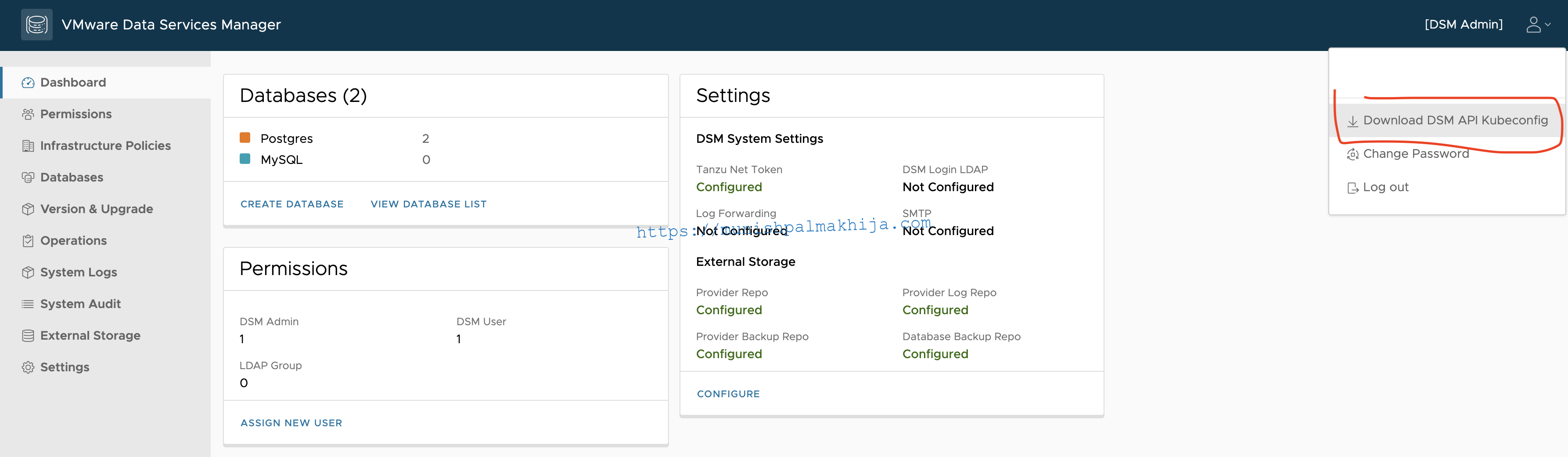Click the DSM System Settings subheading
Screen dimensions: 1568x457
[760, 139]
